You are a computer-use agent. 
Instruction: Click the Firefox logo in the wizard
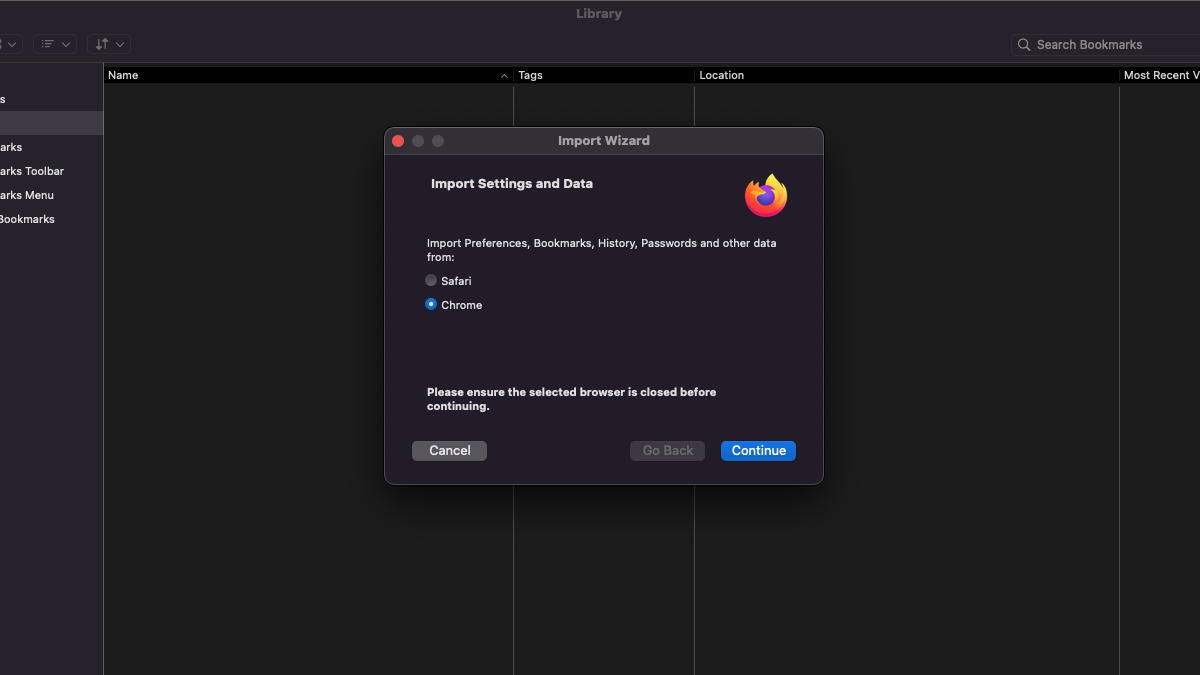pyautogui.click(x=766, y=195)
